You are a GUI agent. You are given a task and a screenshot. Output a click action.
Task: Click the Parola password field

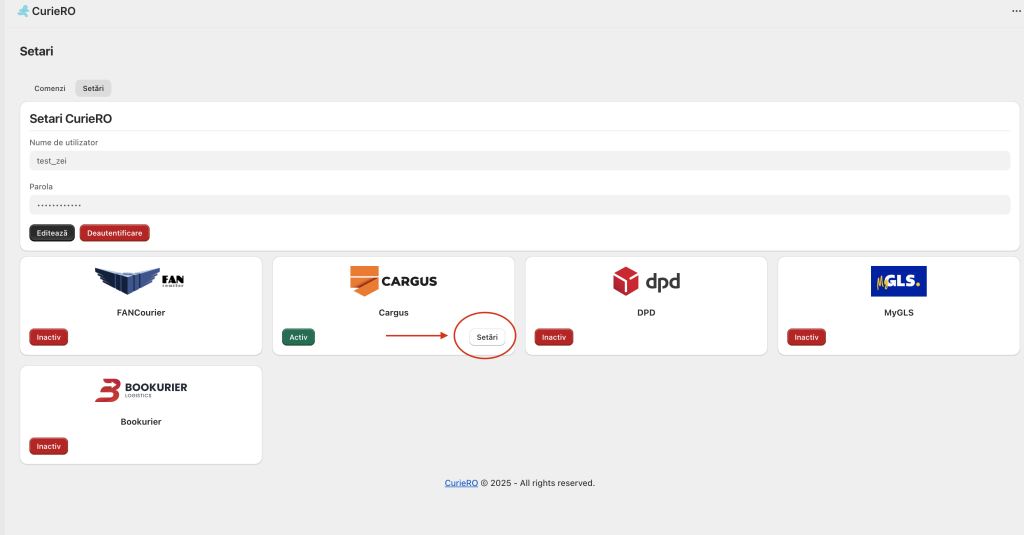tap(519, 204)
